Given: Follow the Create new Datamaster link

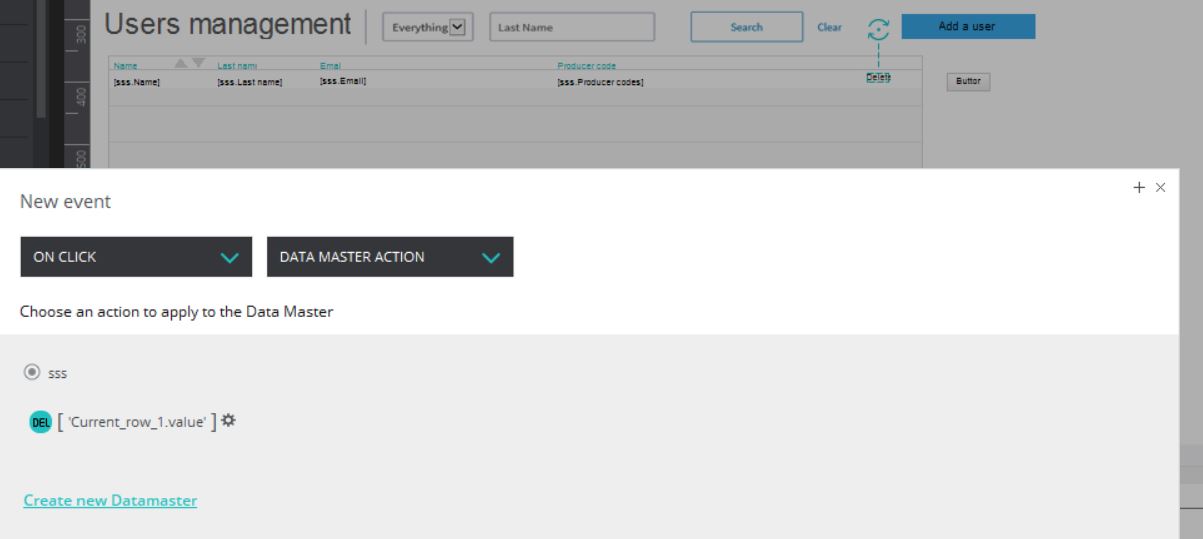Looking at the screenshot, I should tap(110, 500).
